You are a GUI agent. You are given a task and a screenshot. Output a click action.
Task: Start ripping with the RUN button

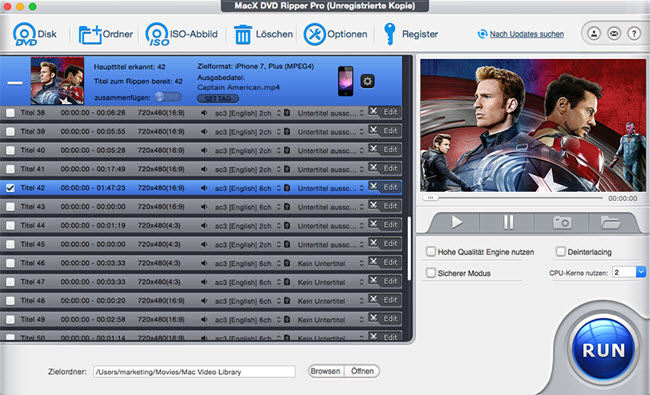tap(603, 349)
